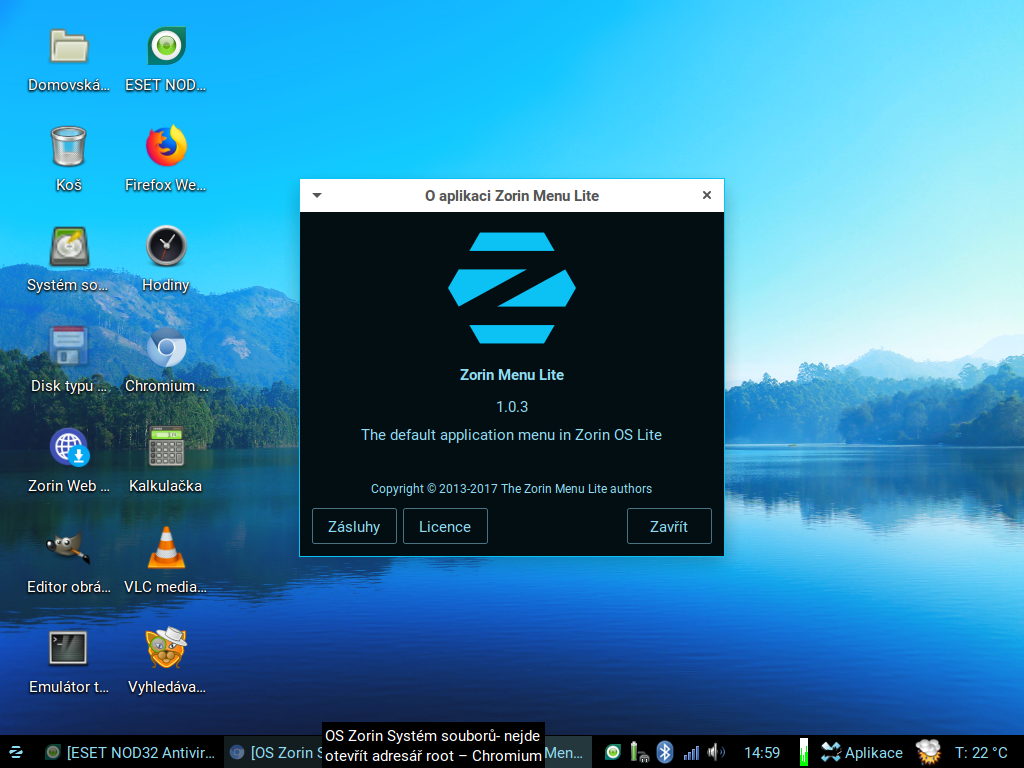Close the About Zorin Menu Lite dialog

click(707, 195)
